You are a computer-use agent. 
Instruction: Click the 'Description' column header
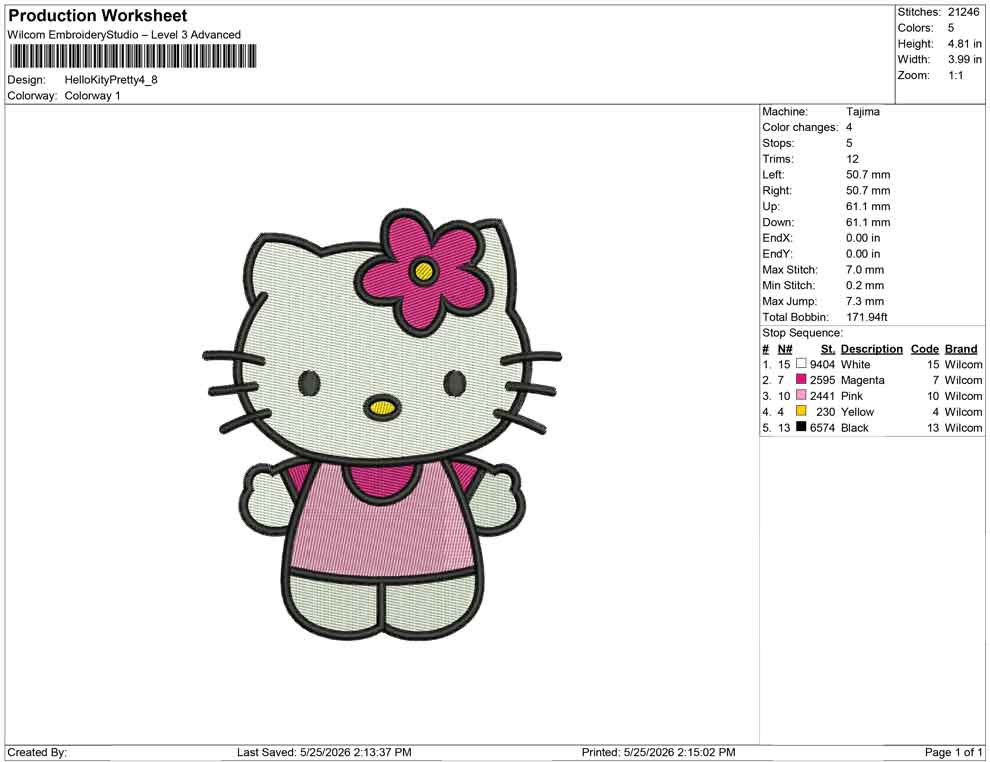(x=872, y=348)
